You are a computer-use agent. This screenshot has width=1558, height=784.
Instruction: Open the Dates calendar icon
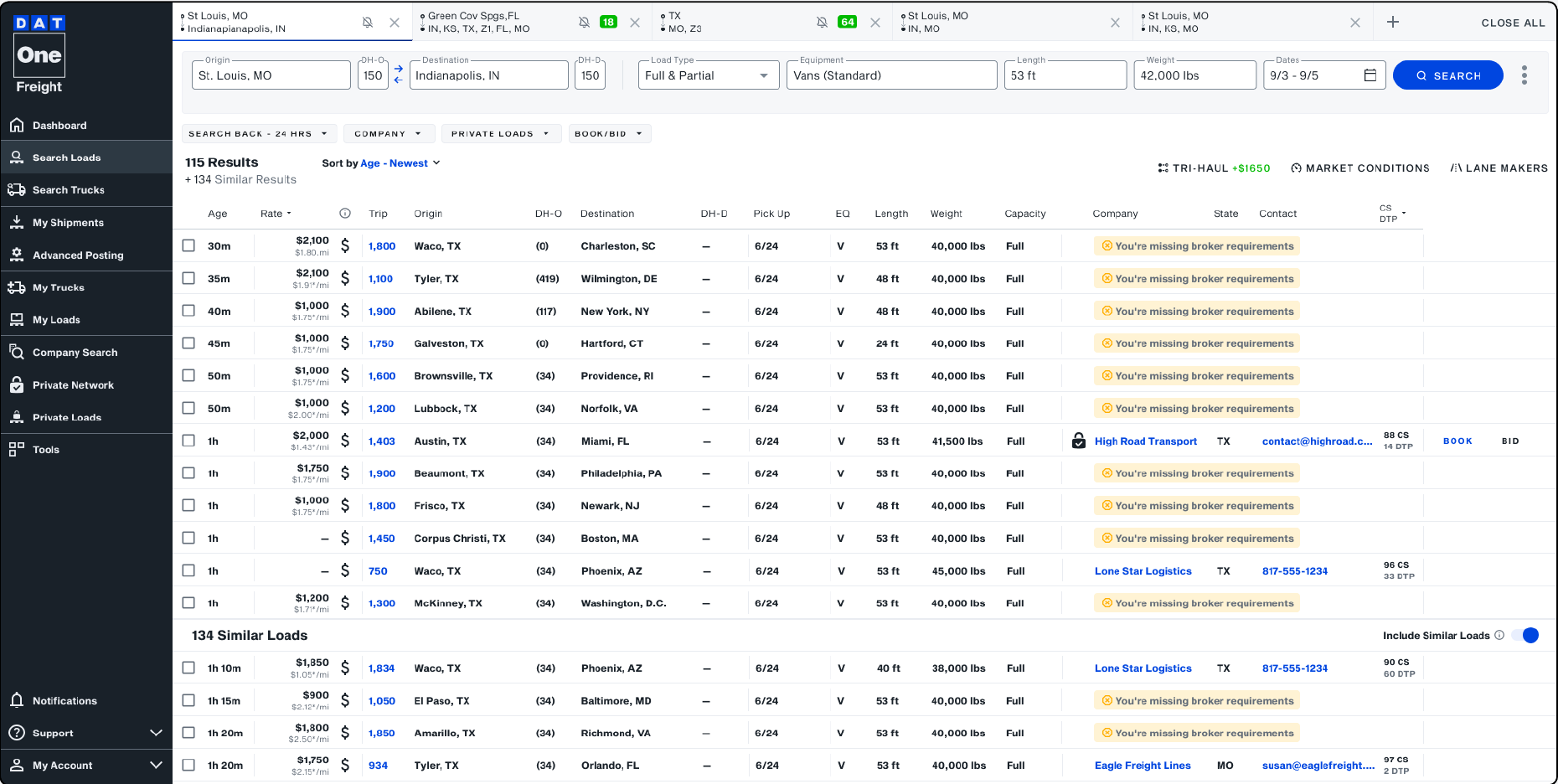tap(1370, 75)
